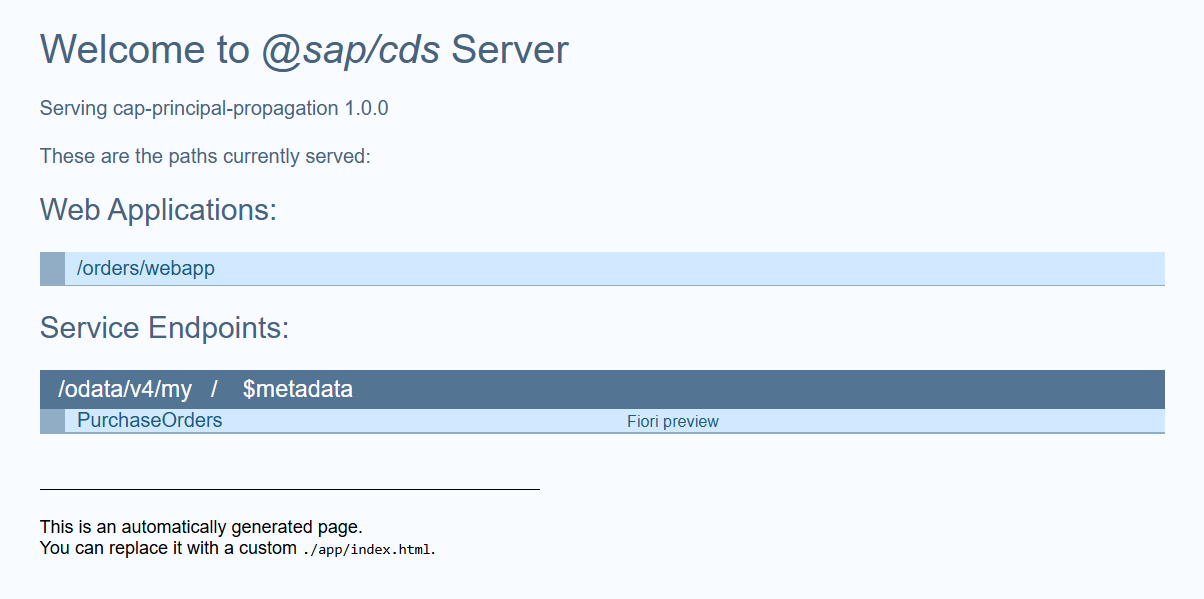Image resolution: width=1204 pixels, height=599 pixels.
Task: Select the 'Welcome to @sap/cds Server' heading
Action: click(304, 49)
